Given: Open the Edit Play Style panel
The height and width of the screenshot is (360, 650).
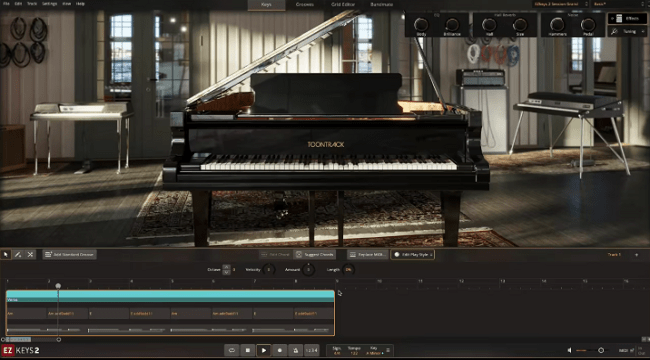Looking at the screenshot, I should [x=412, y=255].
